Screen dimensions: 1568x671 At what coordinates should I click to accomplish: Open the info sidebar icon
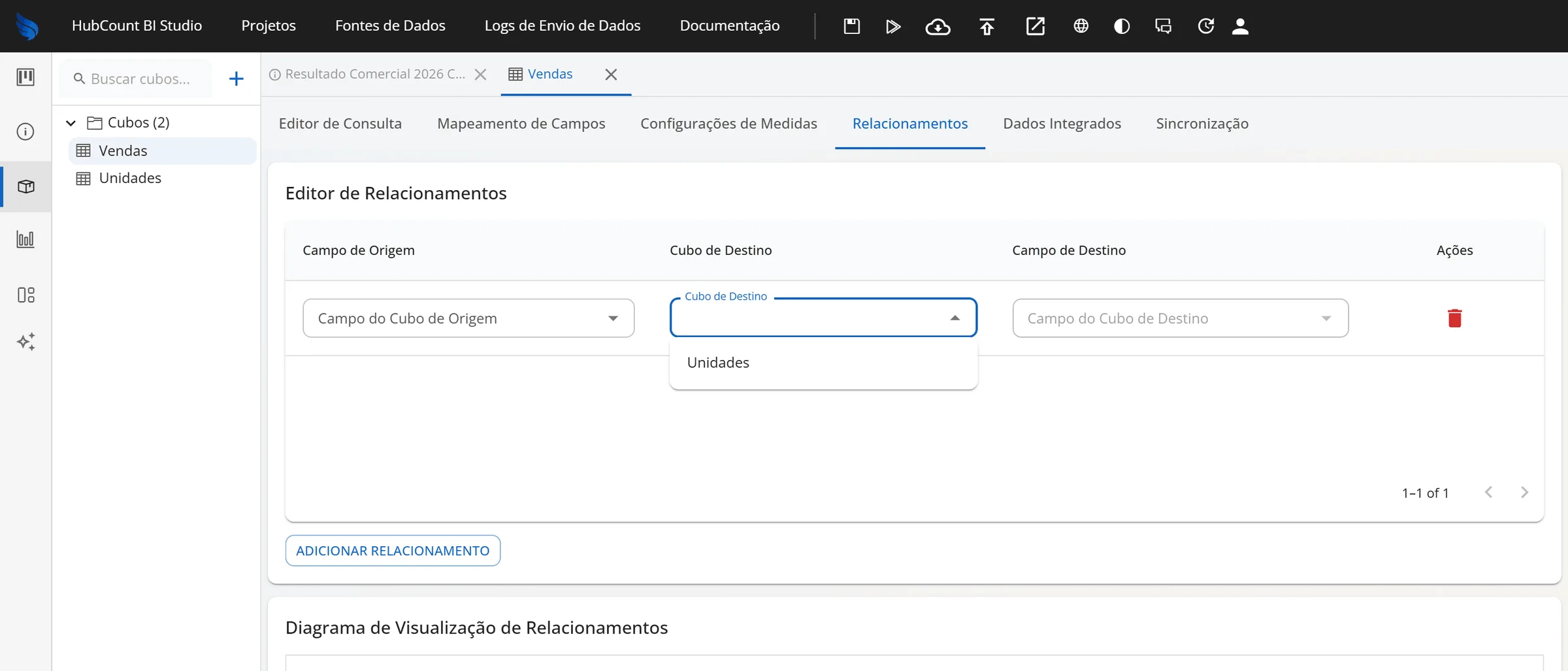click(25, 132)
